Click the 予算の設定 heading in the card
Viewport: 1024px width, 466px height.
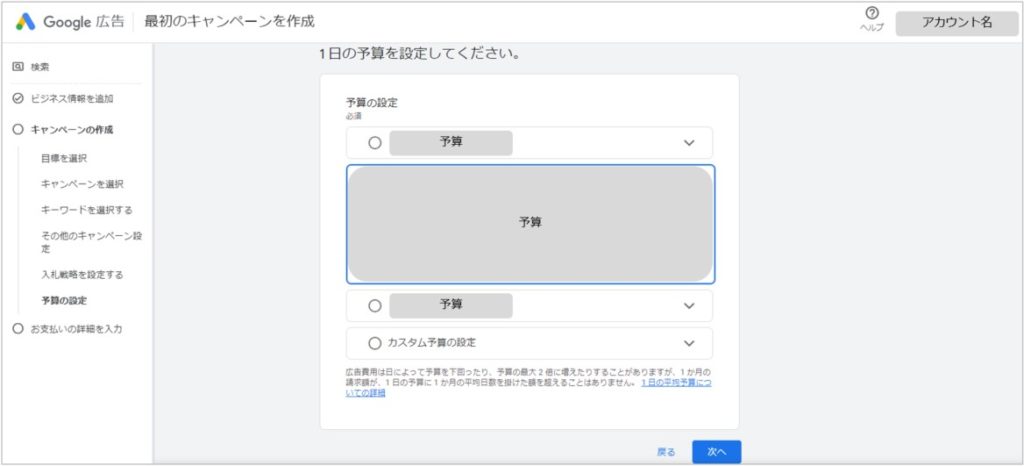[372, 102]
